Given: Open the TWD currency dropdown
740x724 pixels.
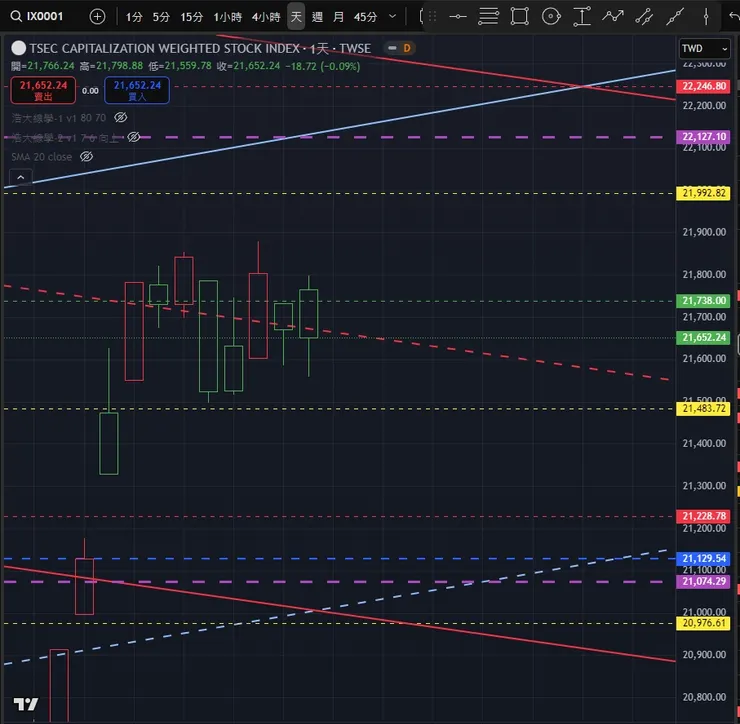Looking at the screenshot, I should [705, 49].
